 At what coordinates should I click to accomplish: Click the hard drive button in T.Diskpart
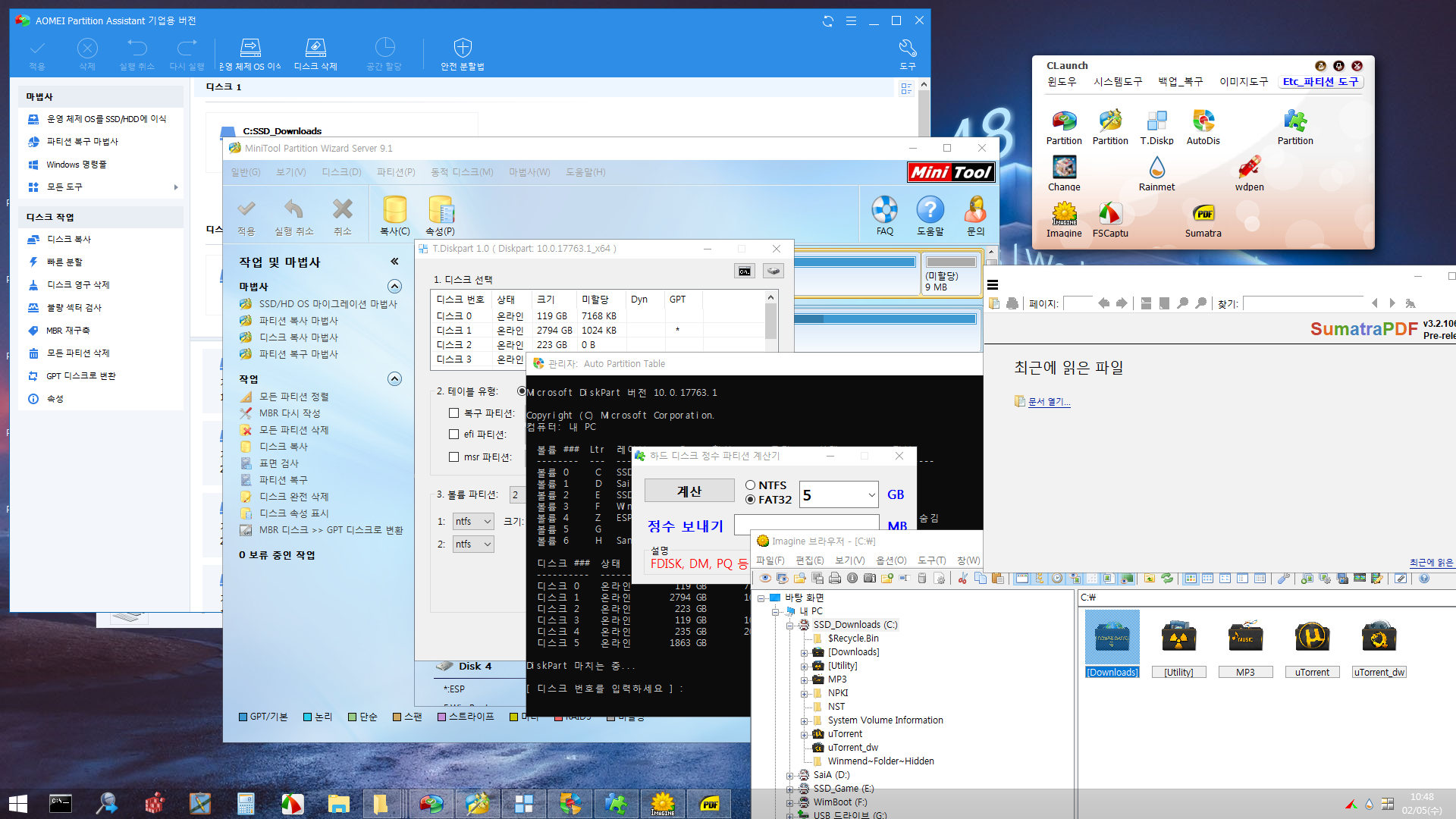[773, 271]
